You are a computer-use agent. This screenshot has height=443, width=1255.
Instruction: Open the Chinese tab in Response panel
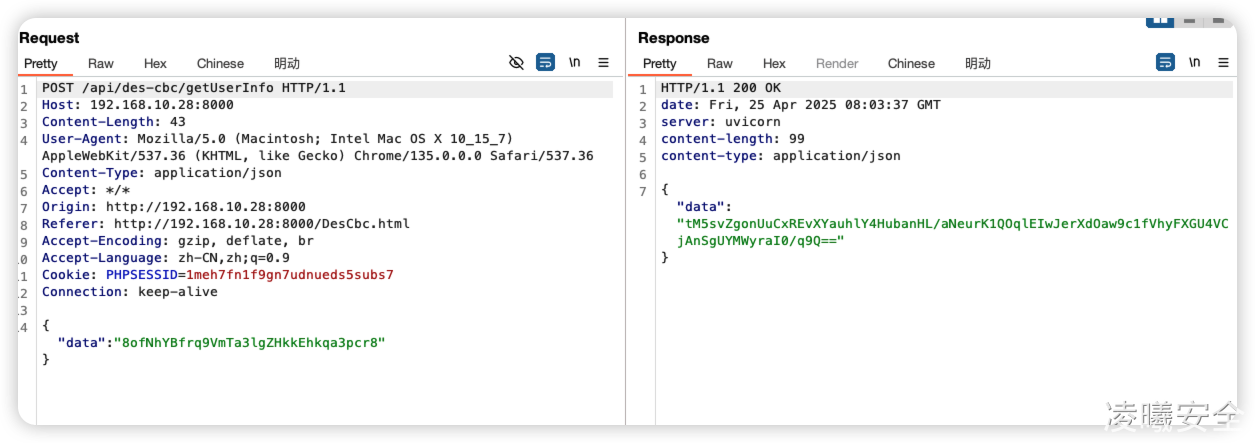(911, 64)
